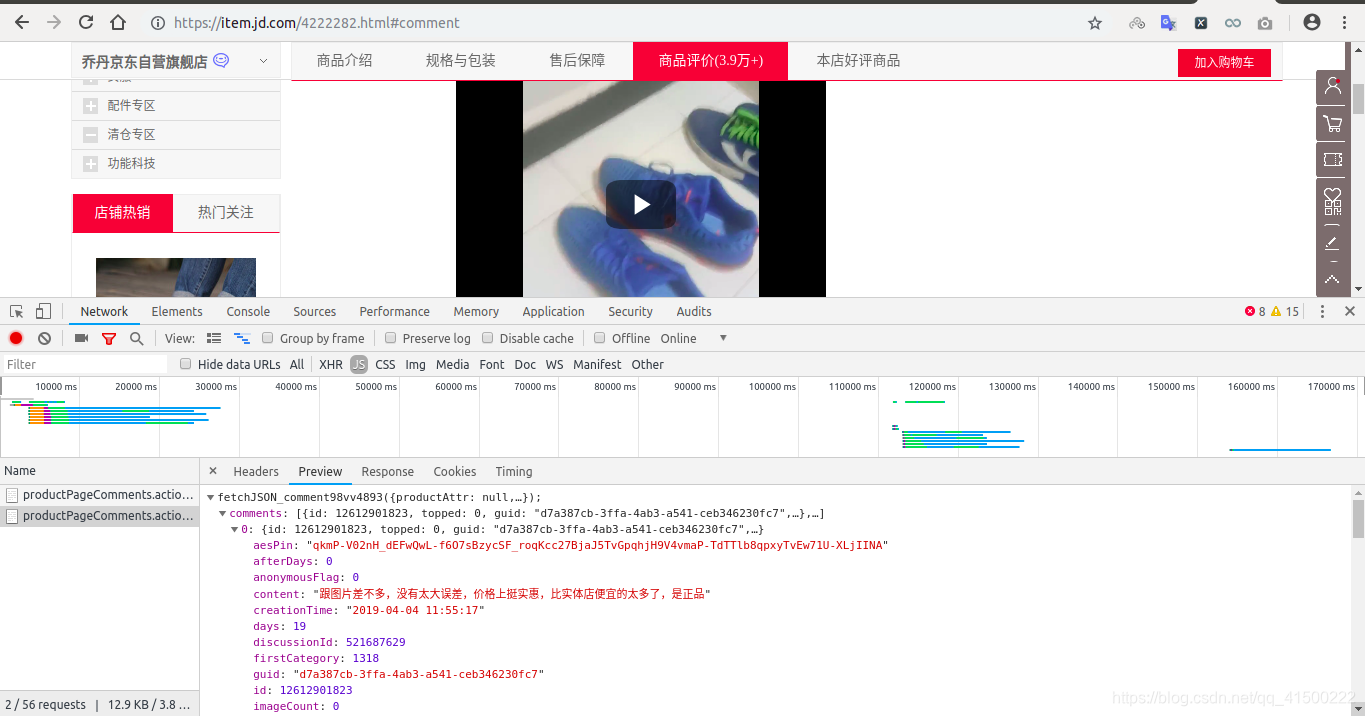This screenshot has height=716, width=1365.
Task: Expand 配件专区 category
Action: click(90, 106)
